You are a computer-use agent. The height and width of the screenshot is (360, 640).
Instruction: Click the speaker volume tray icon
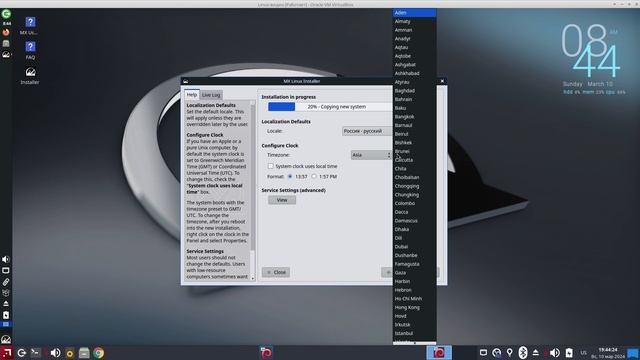click(x=555, y=353)
